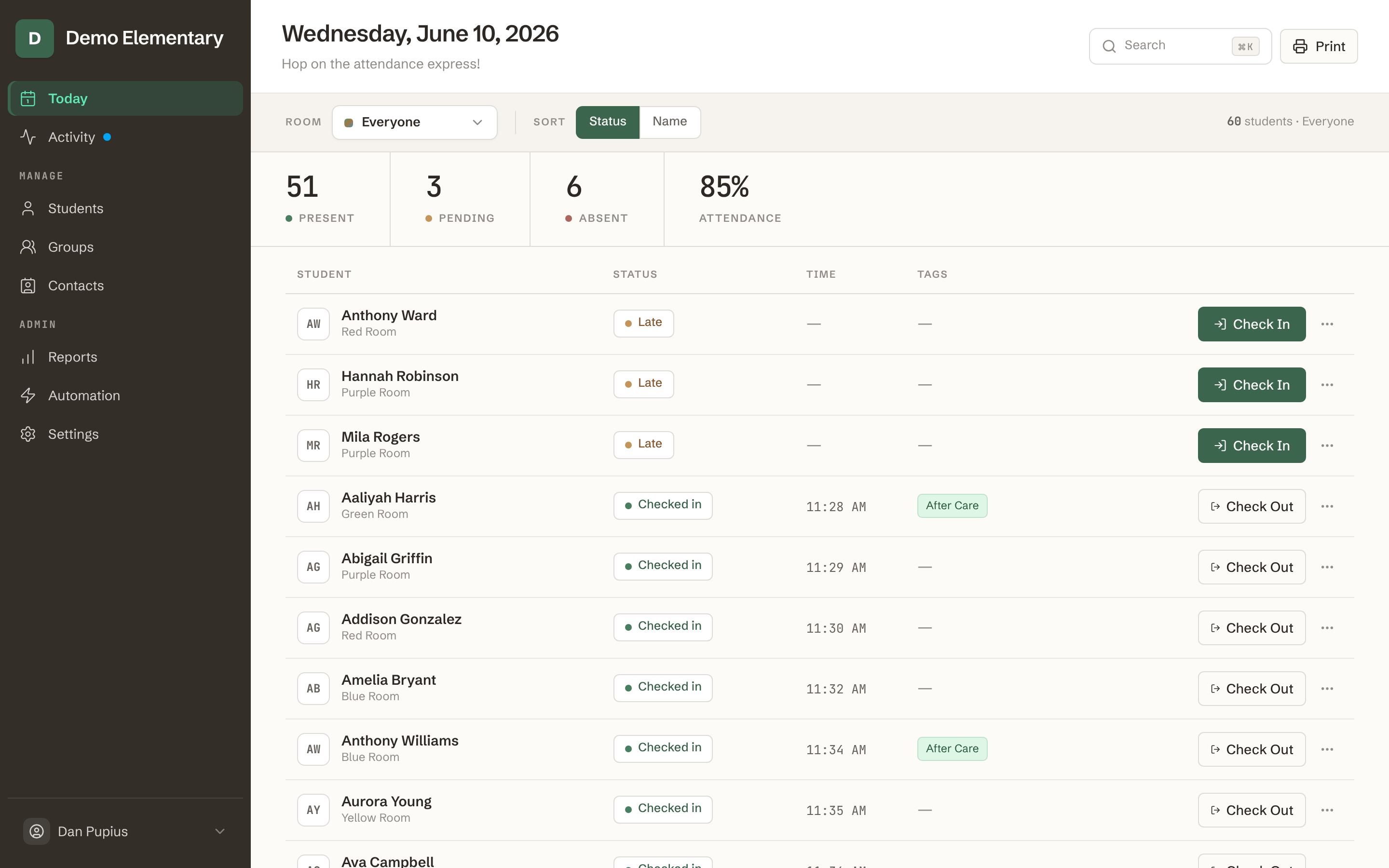Check out Anthony Williams
1389x868 pixels.
click(x=1251, y=750)
